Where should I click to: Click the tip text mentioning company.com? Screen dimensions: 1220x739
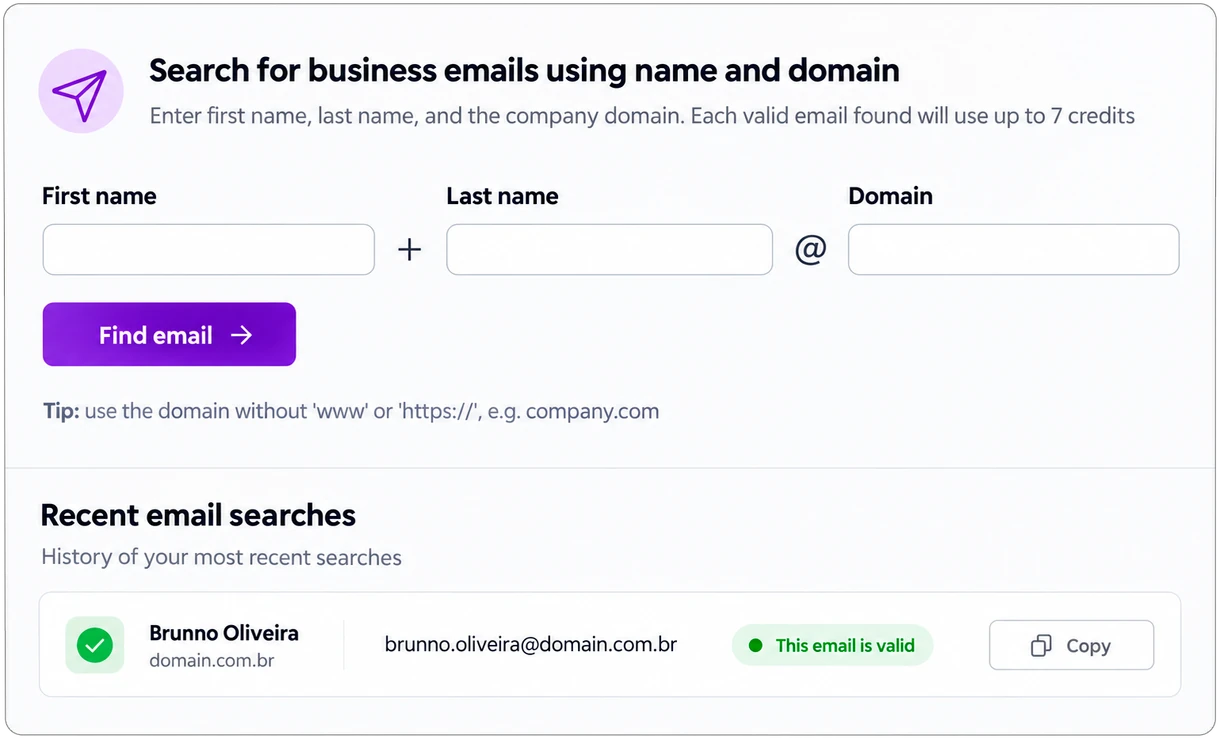click(x=351, y=411)
